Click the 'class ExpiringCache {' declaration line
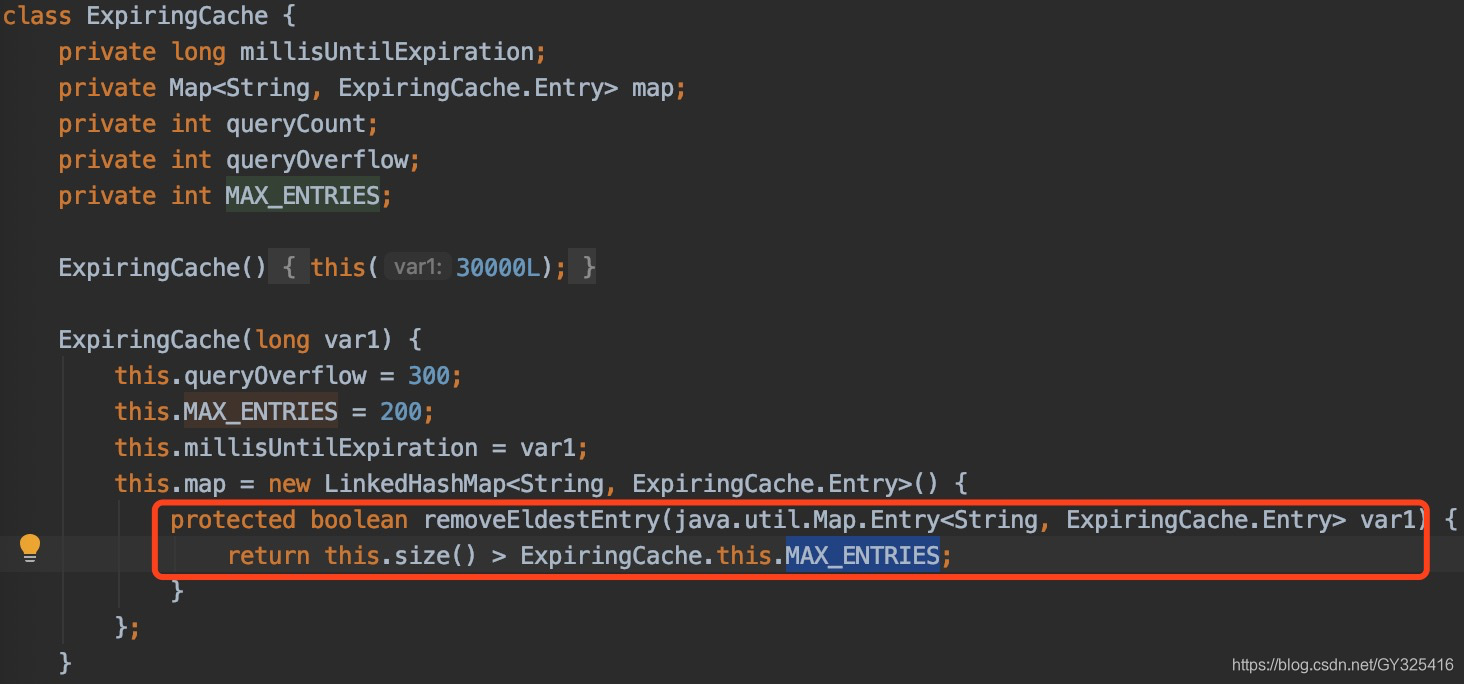 point(149,16)
